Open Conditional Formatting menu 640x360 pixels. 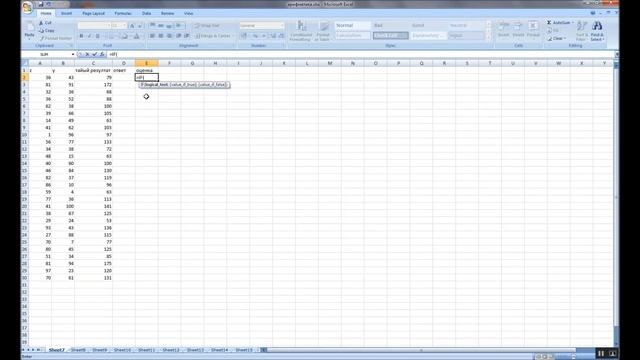click(x=301, y=31)
